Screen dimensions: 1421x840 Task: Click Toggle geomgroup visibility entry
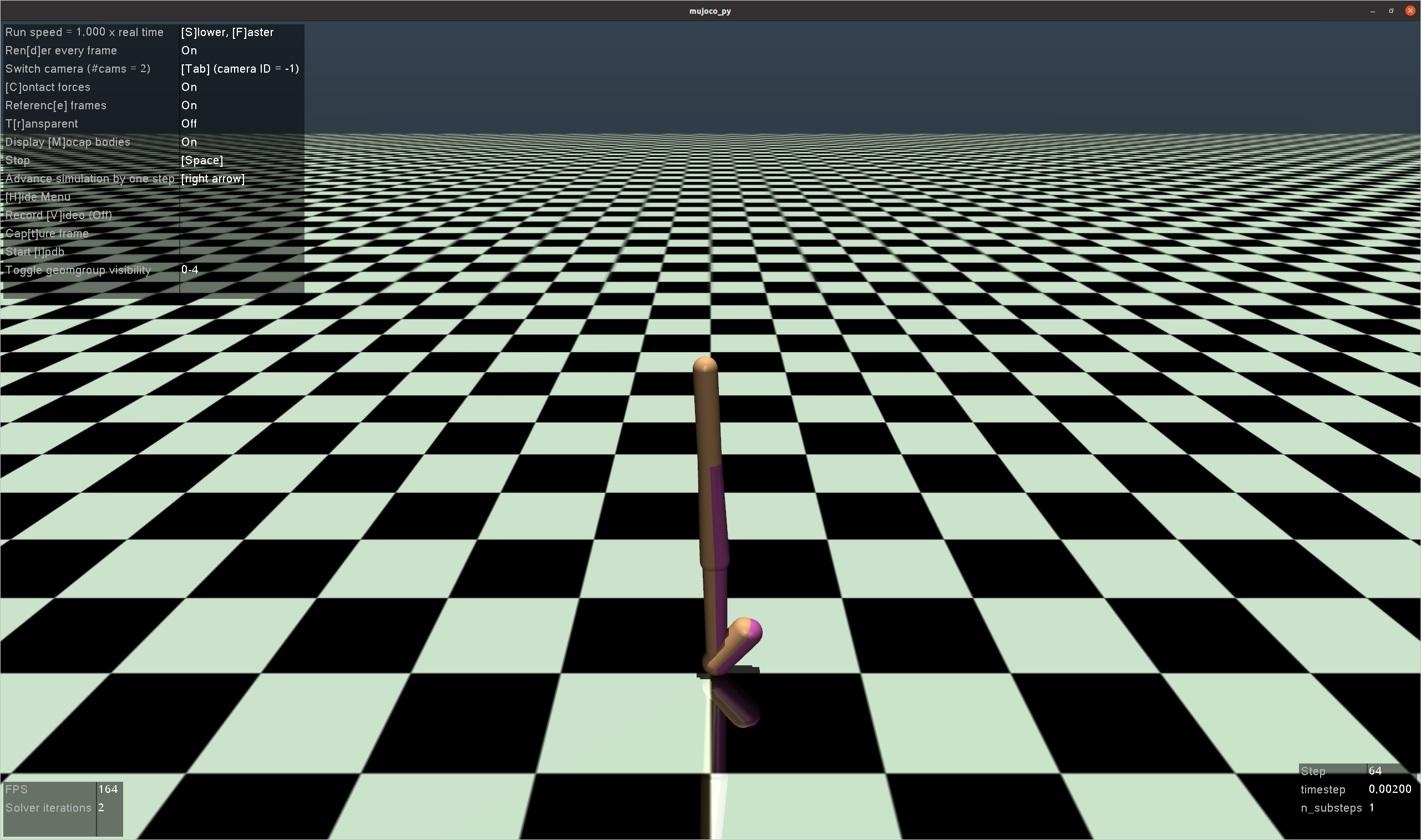pyautogui.click(x=78, y=270)
